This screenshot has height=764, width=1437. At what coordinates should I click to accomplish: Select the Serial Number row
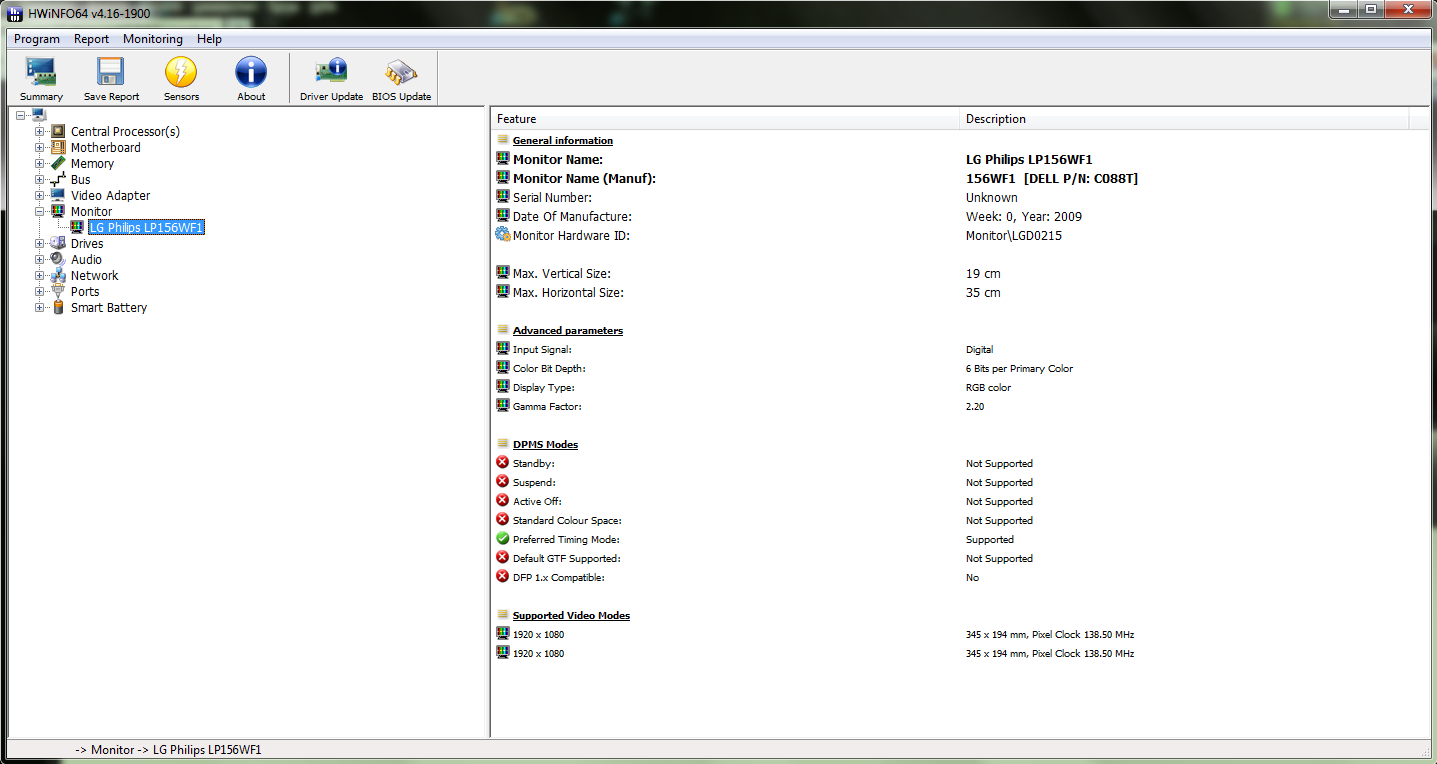tap(960, 197)
